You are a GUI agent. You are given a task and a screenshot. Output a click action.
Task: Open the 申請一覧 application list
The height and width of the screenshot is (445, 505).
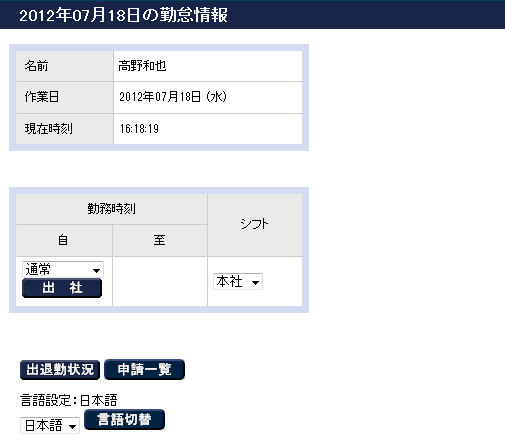point(144,369)
